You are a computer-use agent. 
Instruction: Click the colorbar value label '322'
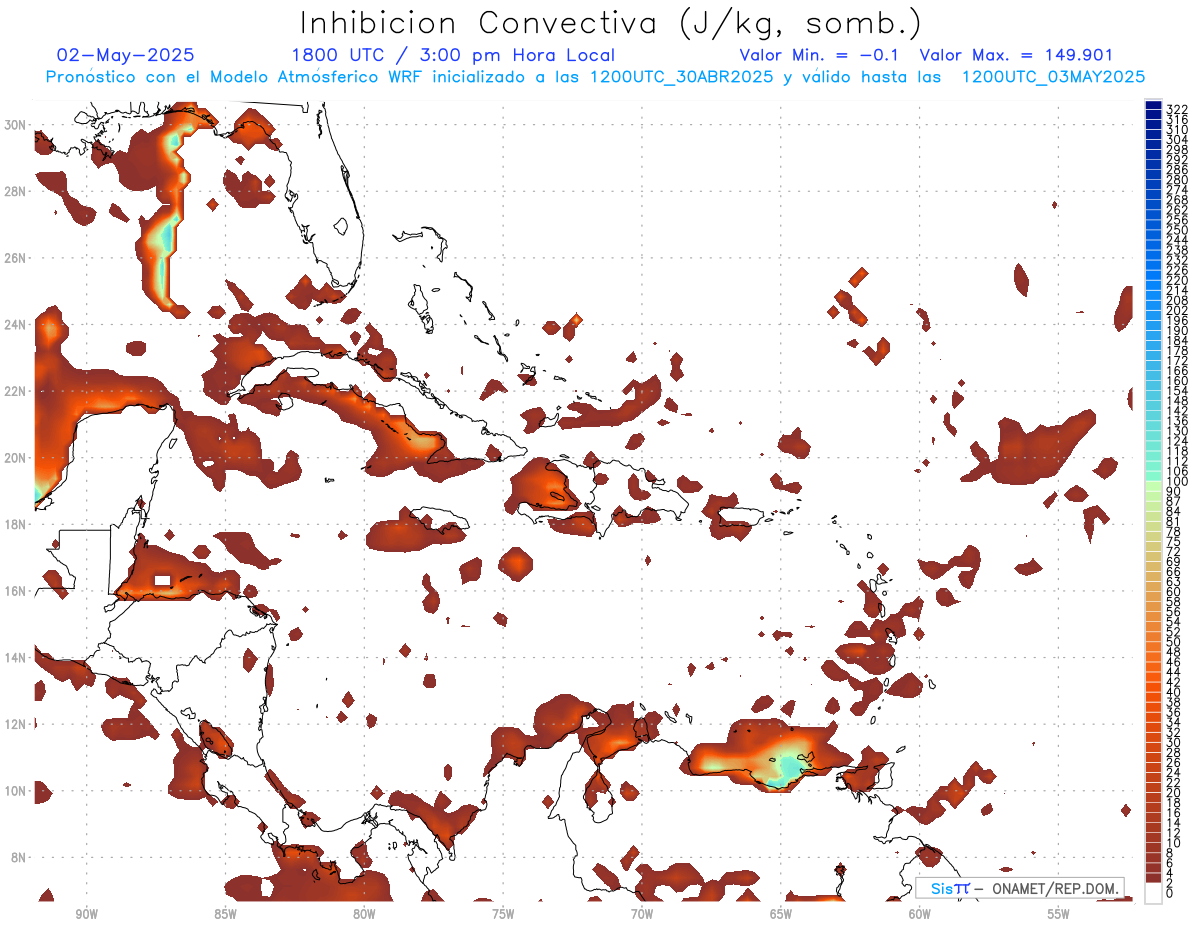click(1176, 109)
